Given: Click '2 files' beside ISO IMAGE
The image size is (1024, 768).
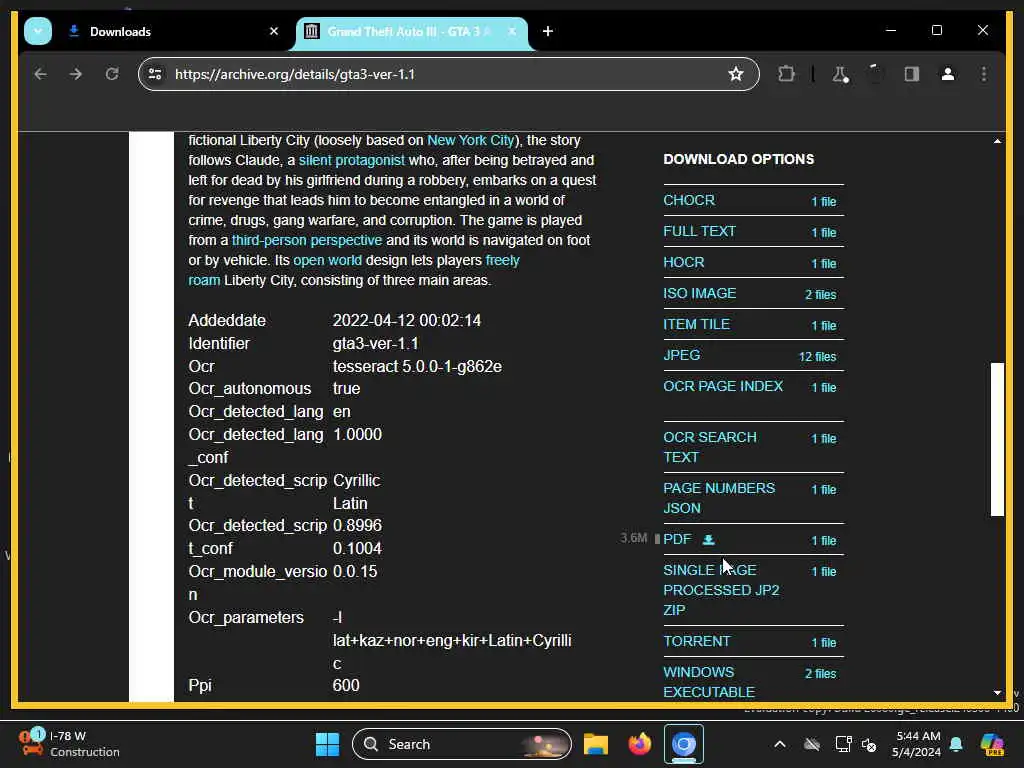Looking at the screenshot, I should click(x=820, y=295).
